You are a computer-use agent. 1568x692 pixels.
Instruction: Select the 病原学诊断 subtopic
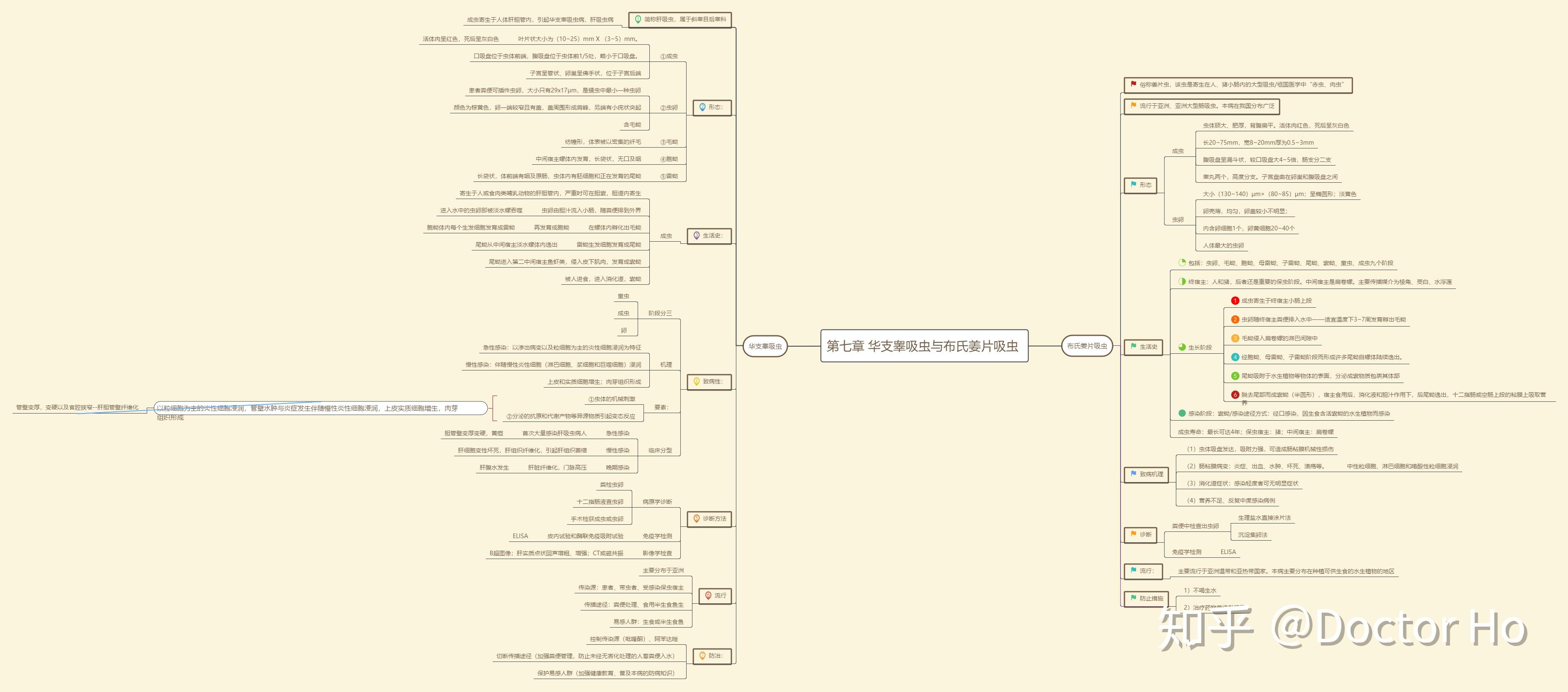coord(657,502)
